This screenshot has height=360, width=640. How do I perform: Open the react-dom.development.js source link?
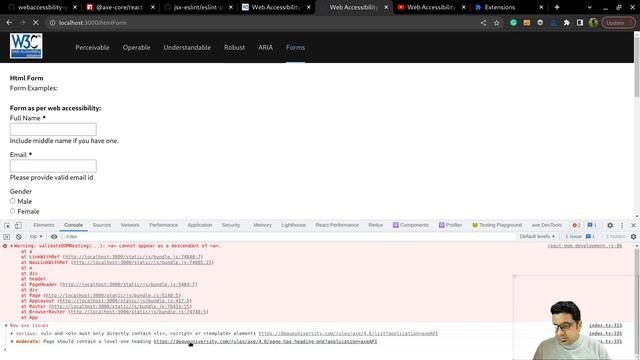pyautogui.click(x=584, y=246)
